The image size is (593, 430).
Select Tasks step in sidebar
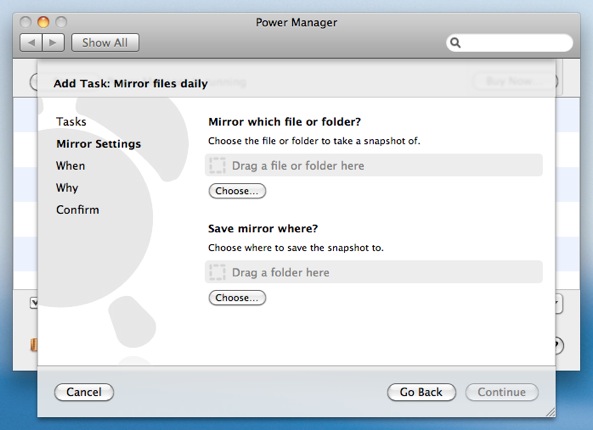(71, 121)
